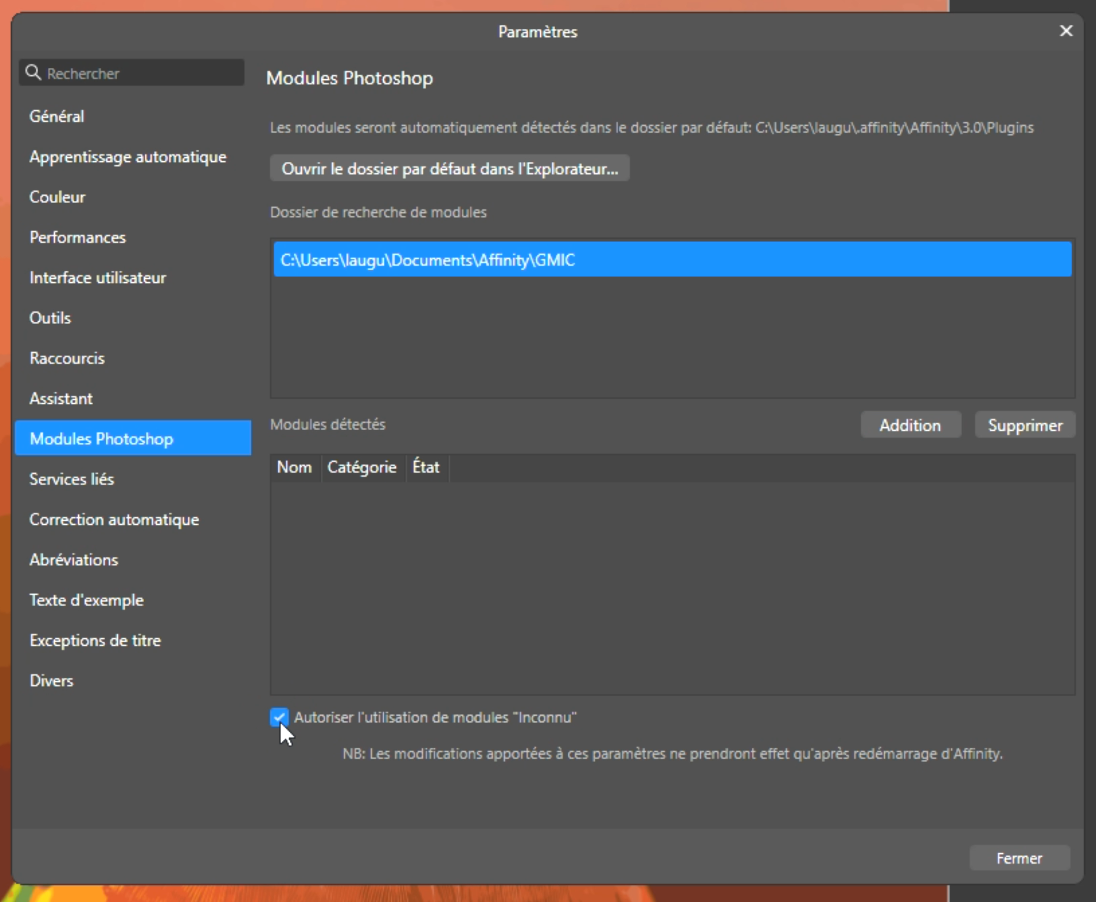Go to the Couleur settings
The height and width of the screenshot is (902, 1096).
[x=58, y=197]
